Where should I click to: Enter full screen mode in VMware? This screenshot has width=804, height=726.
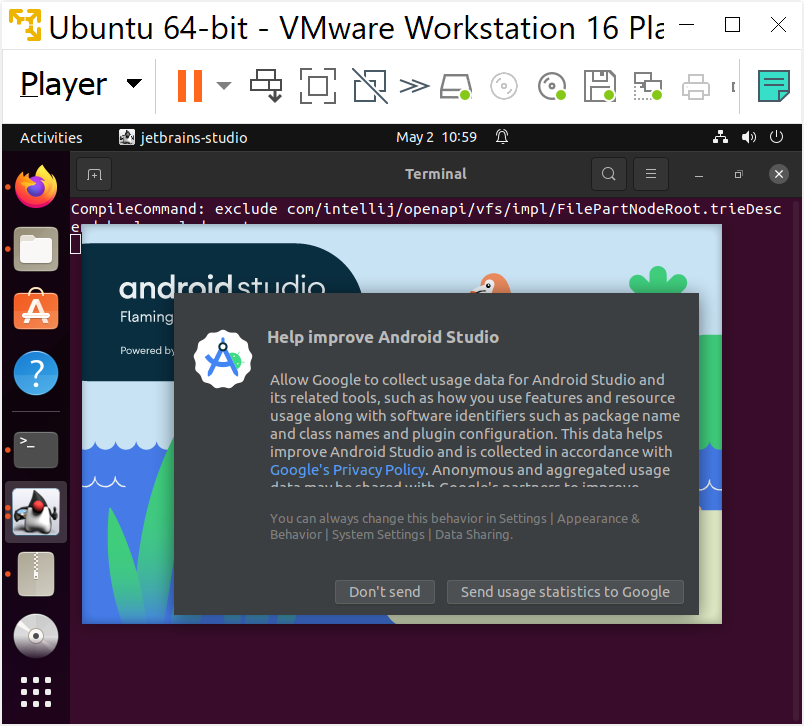pyautogui.click(x=318, y=86)
